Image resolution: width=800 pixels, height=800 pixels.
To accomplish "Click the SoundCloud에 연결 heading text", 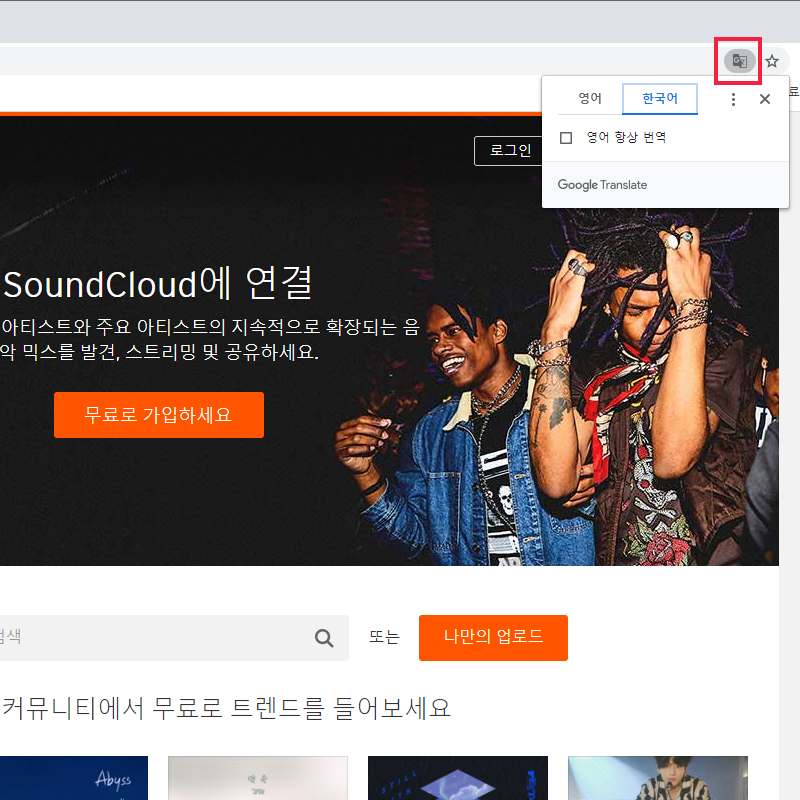I will [158, 283].
